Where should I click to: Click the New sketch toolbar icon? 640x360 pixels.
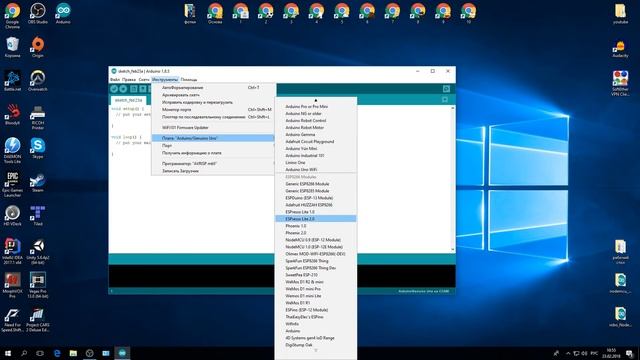(x=133, y=89)
